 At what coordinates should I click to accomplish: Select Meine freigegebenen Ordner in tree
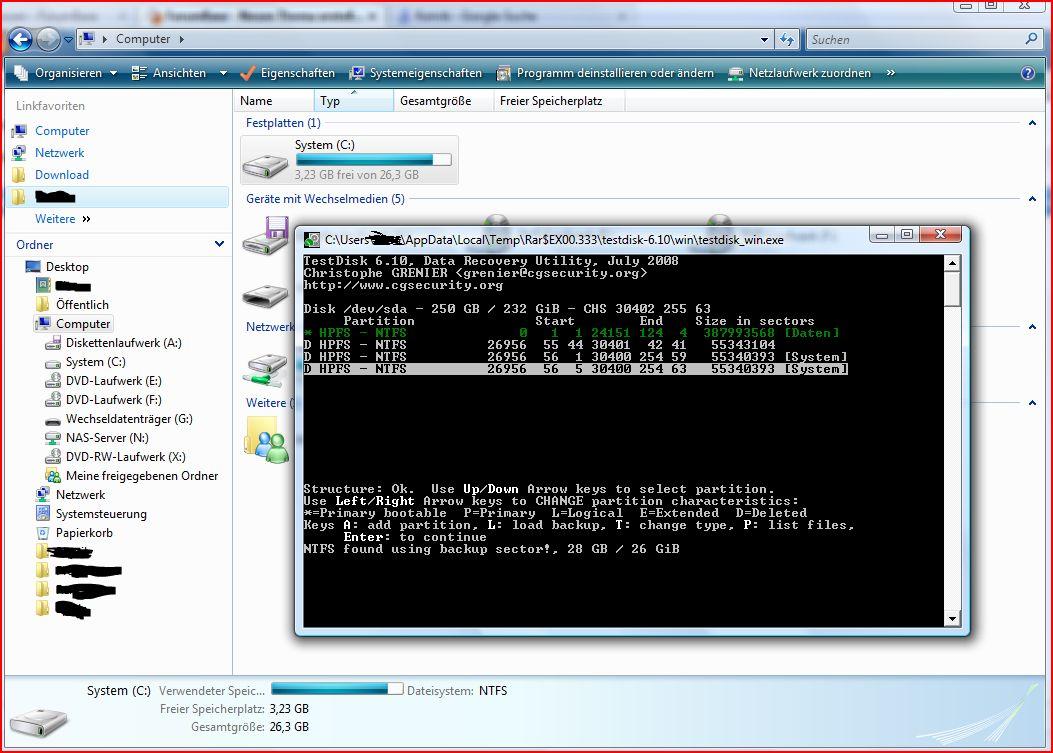pyautogui.click(x=142, y=476)
